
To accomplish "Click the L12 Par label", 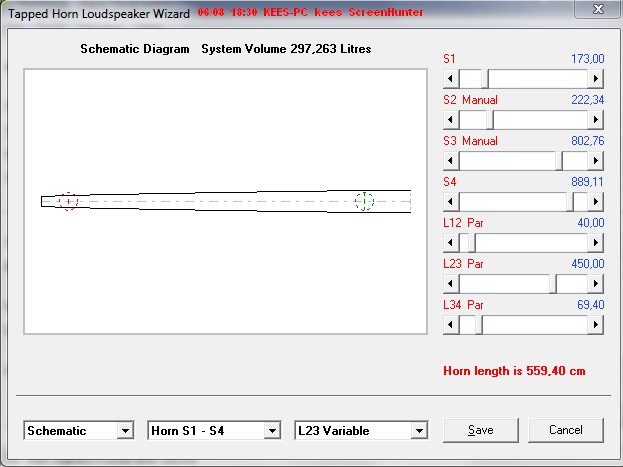I will point(463,223).
